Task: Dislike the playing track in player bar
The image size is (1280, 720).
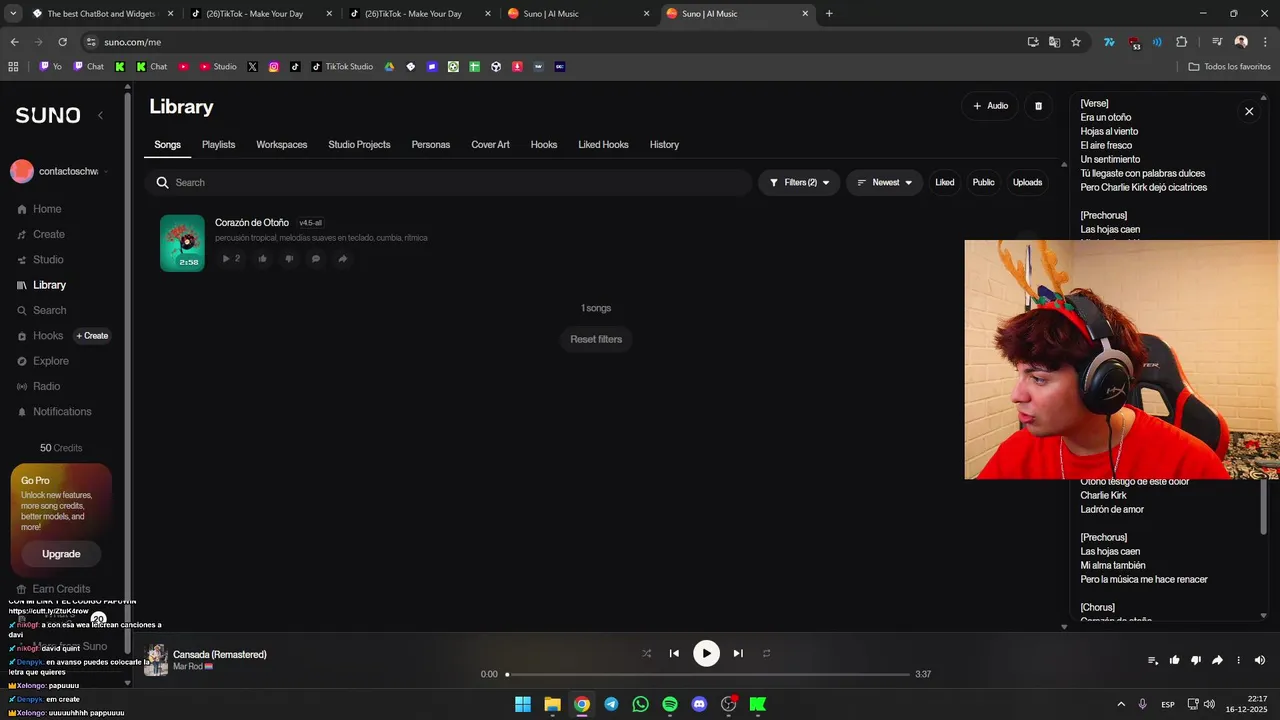Action: click(x=1196, y=660)
